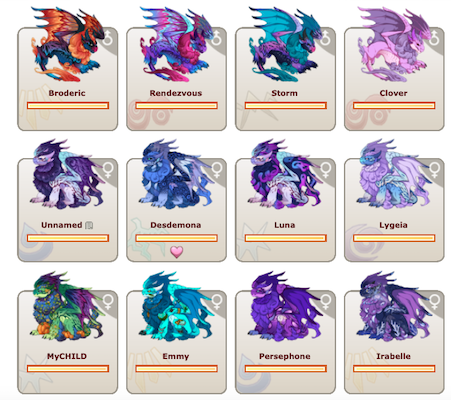
Task: Click Luna's name text
Action: [285, 225]
